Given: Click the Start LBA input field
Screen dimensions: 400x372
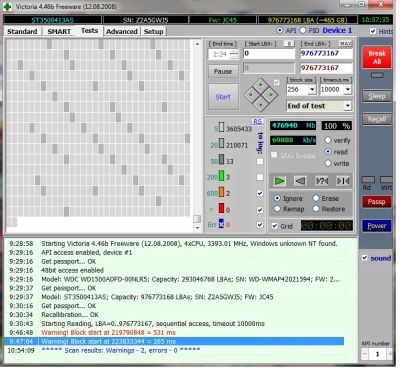Looking at the screenshot, I should [x=269, y=53].
